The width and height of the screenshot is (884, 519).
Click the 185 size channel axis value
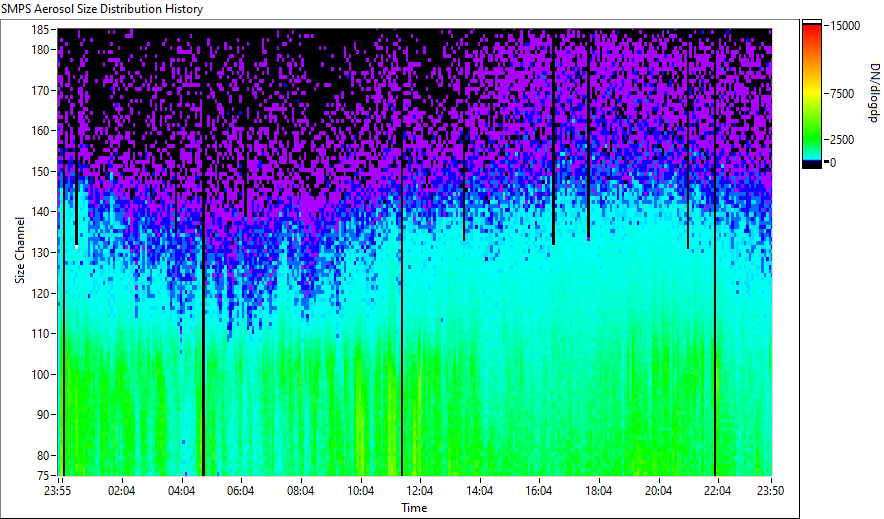[x=42, y=29]
